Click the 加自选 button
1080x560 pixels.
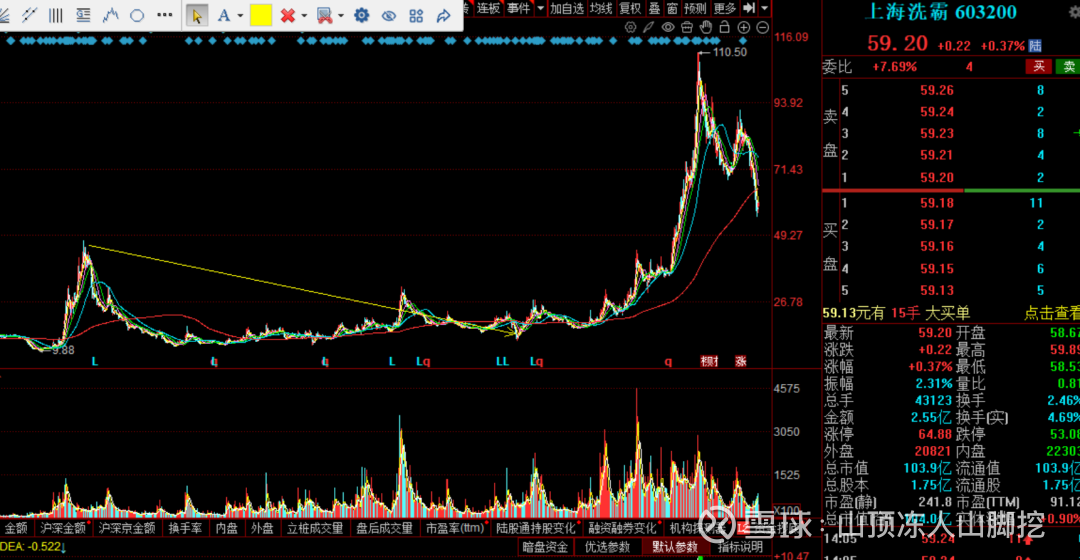pyautogui.click(x=567, y=8)
